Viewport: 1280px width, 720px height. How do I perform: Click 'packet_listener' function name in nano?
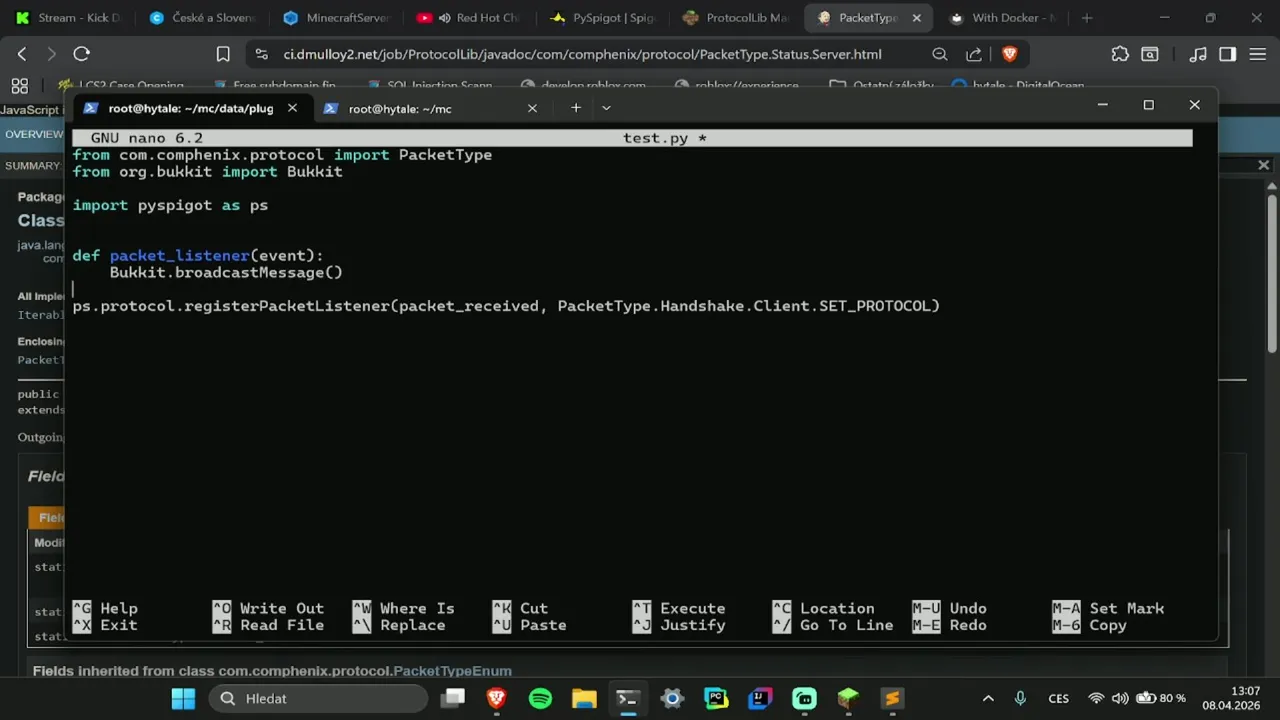[180, 255]
